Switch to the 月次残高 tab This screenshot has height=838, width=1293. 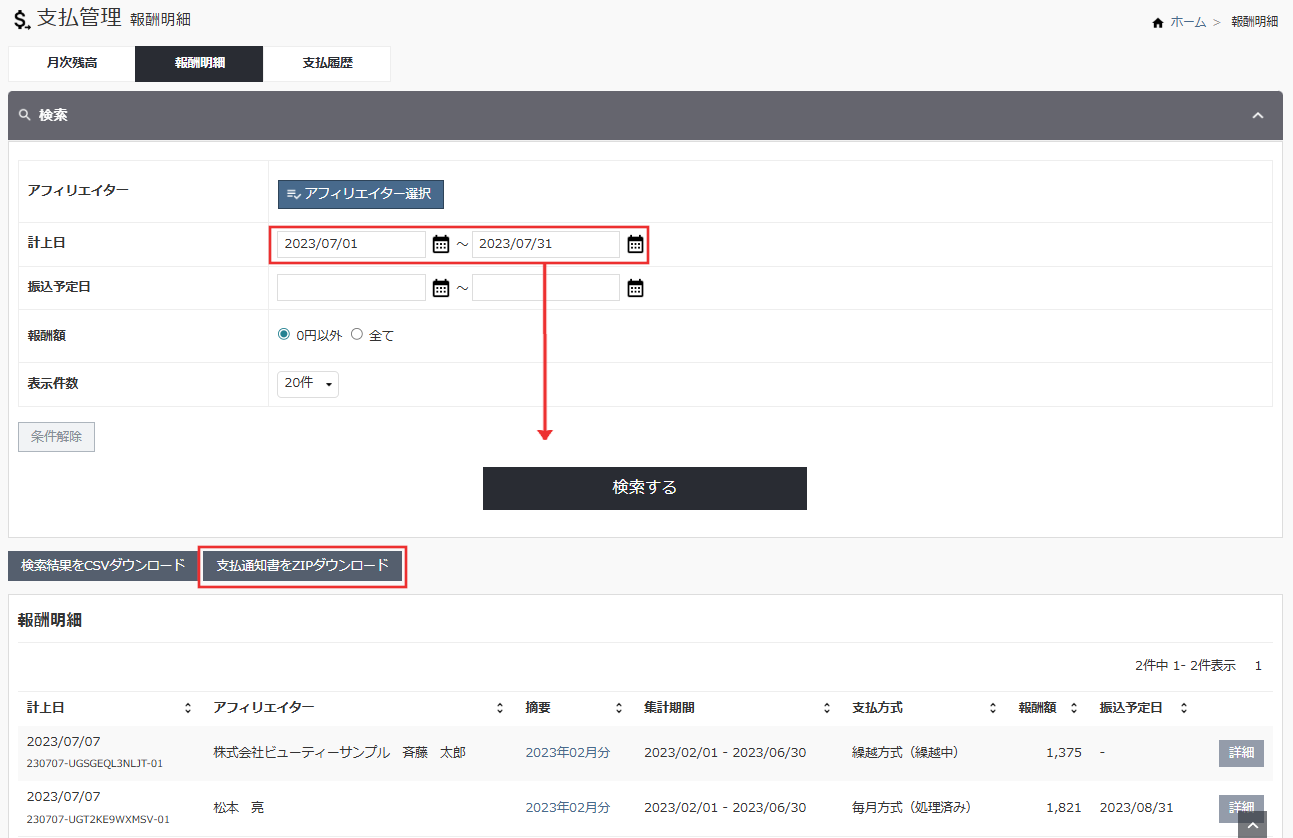click(x=71, y=63)
